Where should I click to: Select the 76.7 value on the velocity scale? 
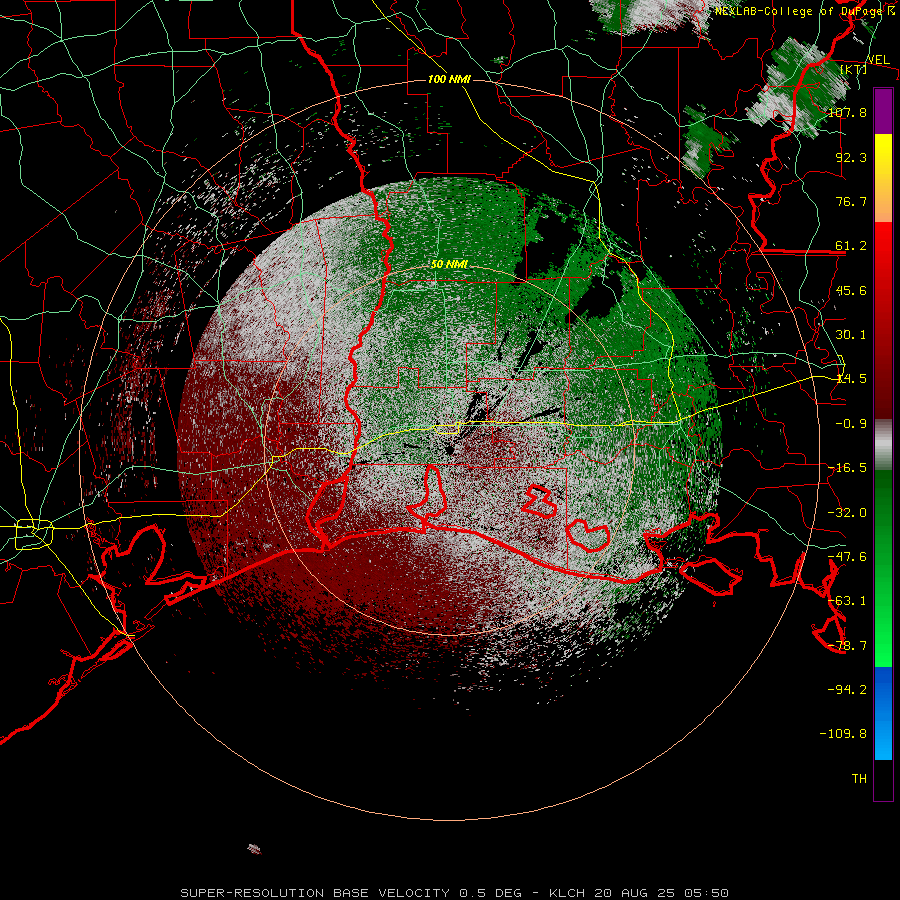[851, 201]
